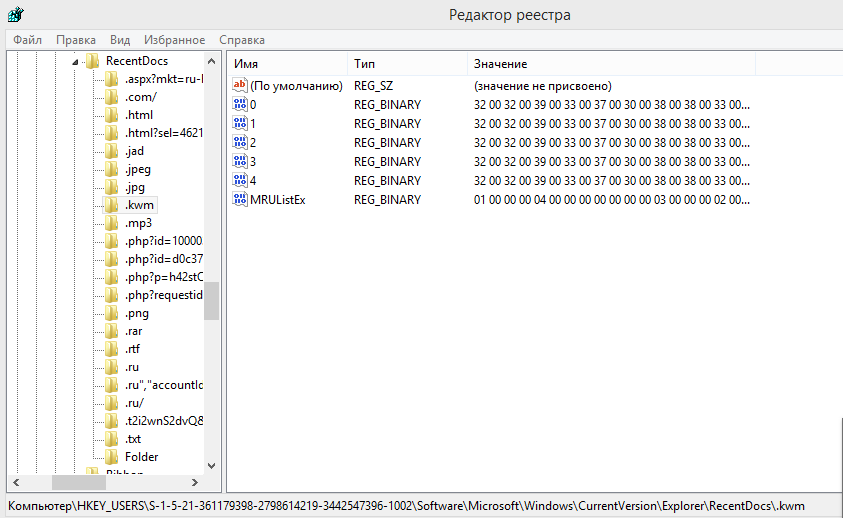Open the Справка menu
843x518 pixels.
pos(242,40)
